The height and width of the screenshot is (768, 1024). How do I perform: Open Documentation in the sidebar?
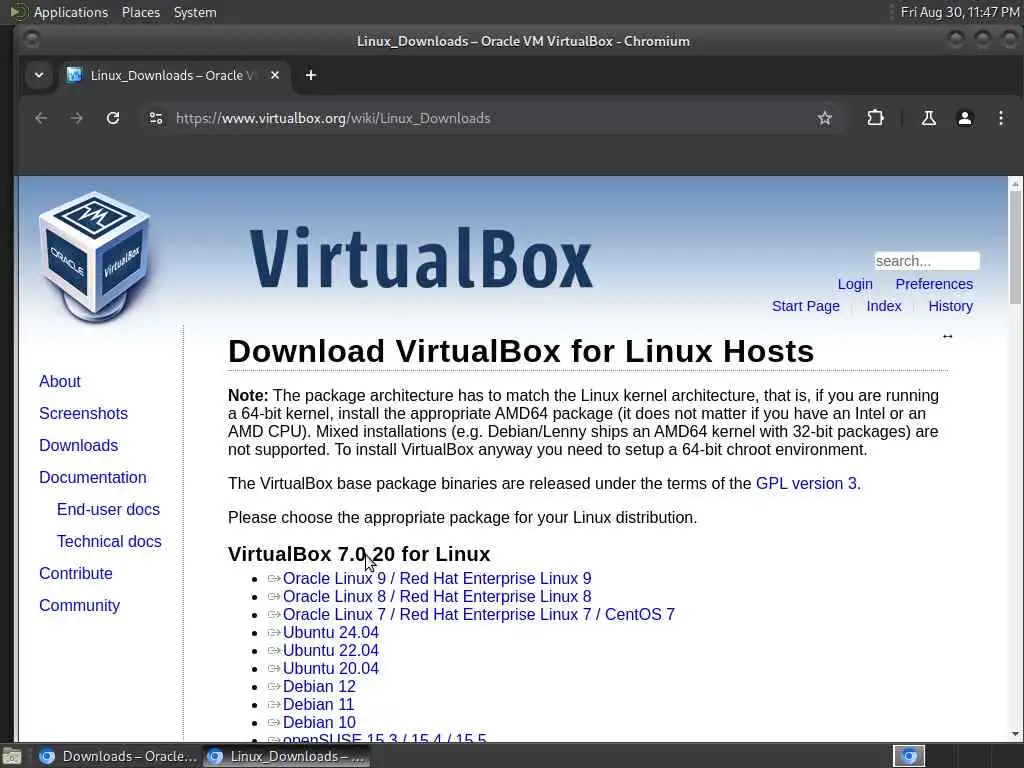click(93, 477)
